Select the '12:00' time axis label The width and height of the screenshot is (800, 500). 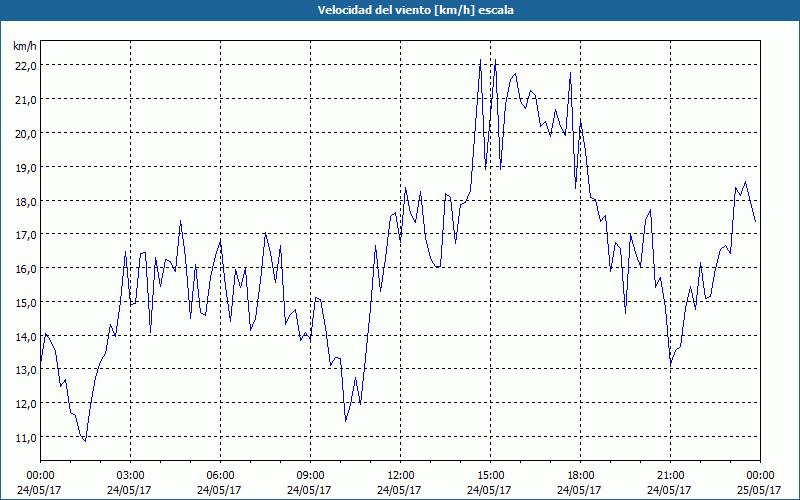[x=401, y=476]
